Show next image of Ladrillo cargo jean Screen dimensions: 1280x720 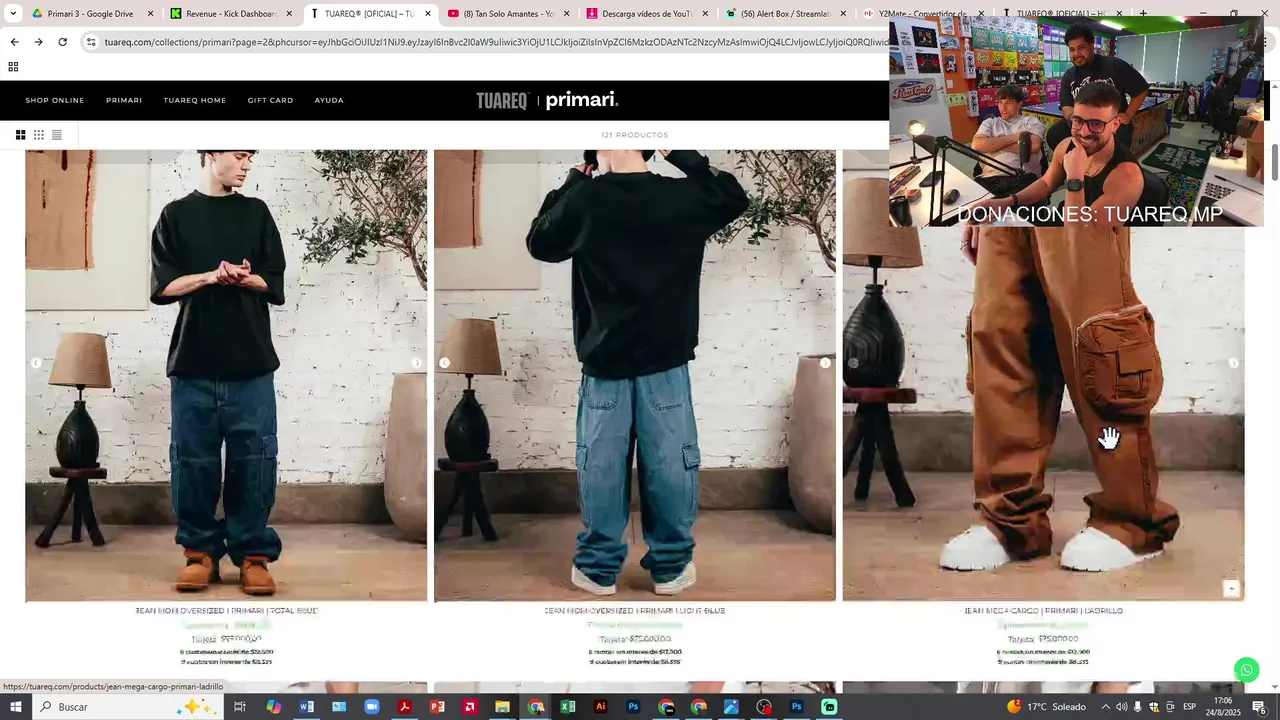click(x=1233, y=363)
